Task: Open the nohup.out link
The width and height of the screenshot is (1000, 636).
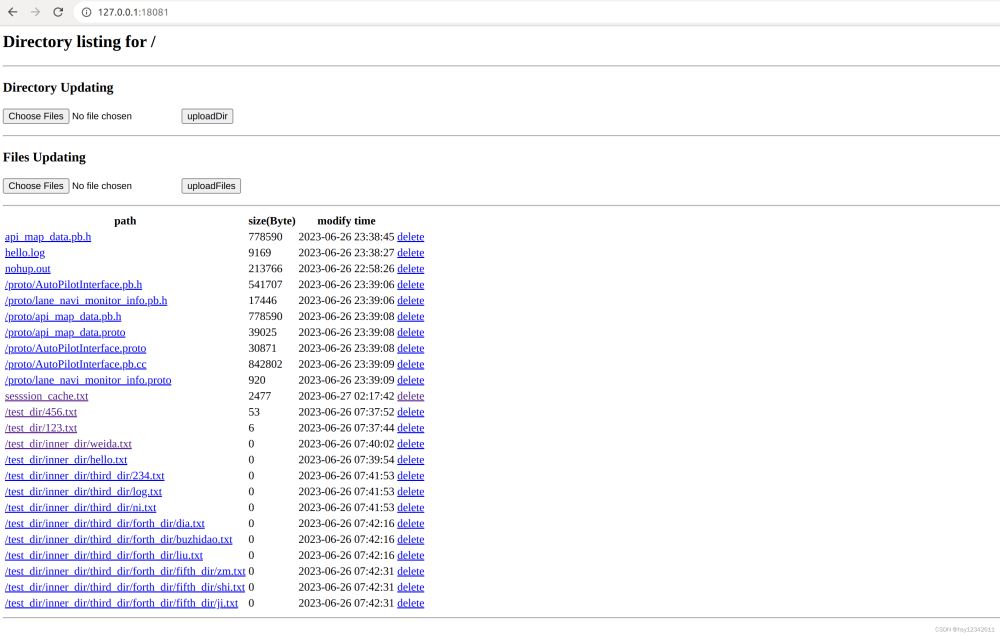Action: click(x=27, y=269)
